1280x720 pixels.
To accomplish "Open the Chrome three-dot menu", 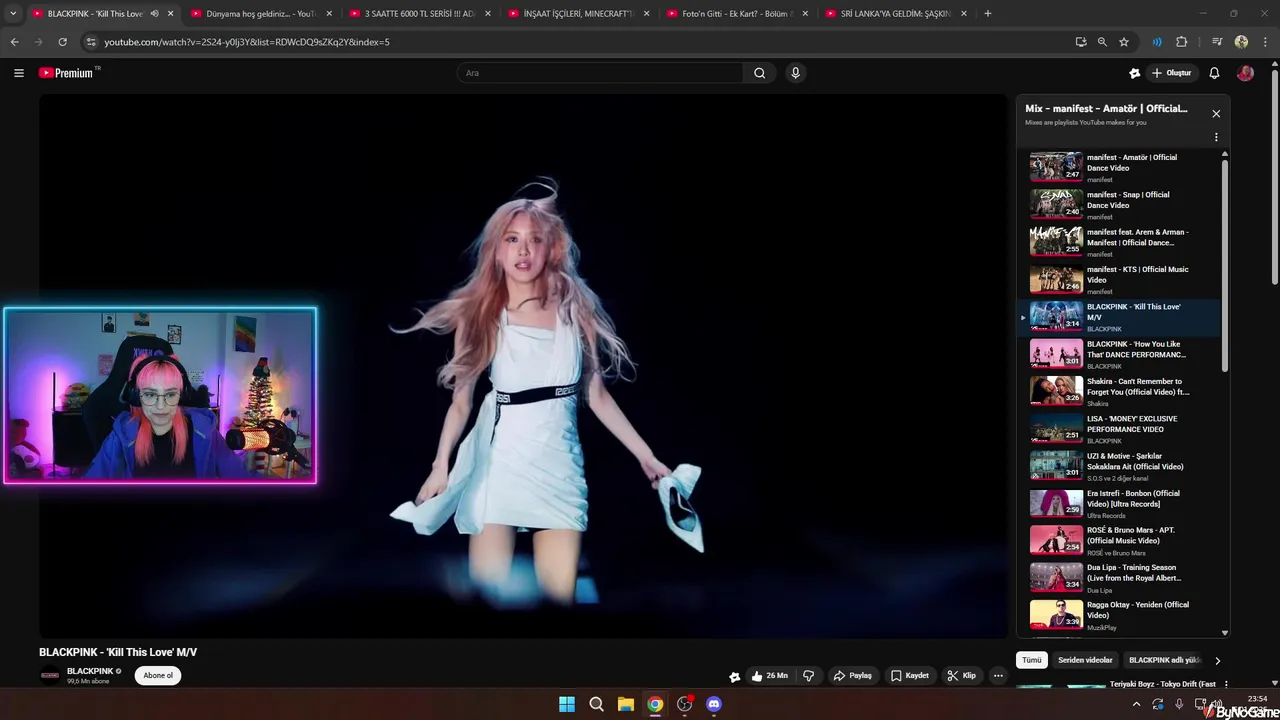I will click(x=1265, y=42).
